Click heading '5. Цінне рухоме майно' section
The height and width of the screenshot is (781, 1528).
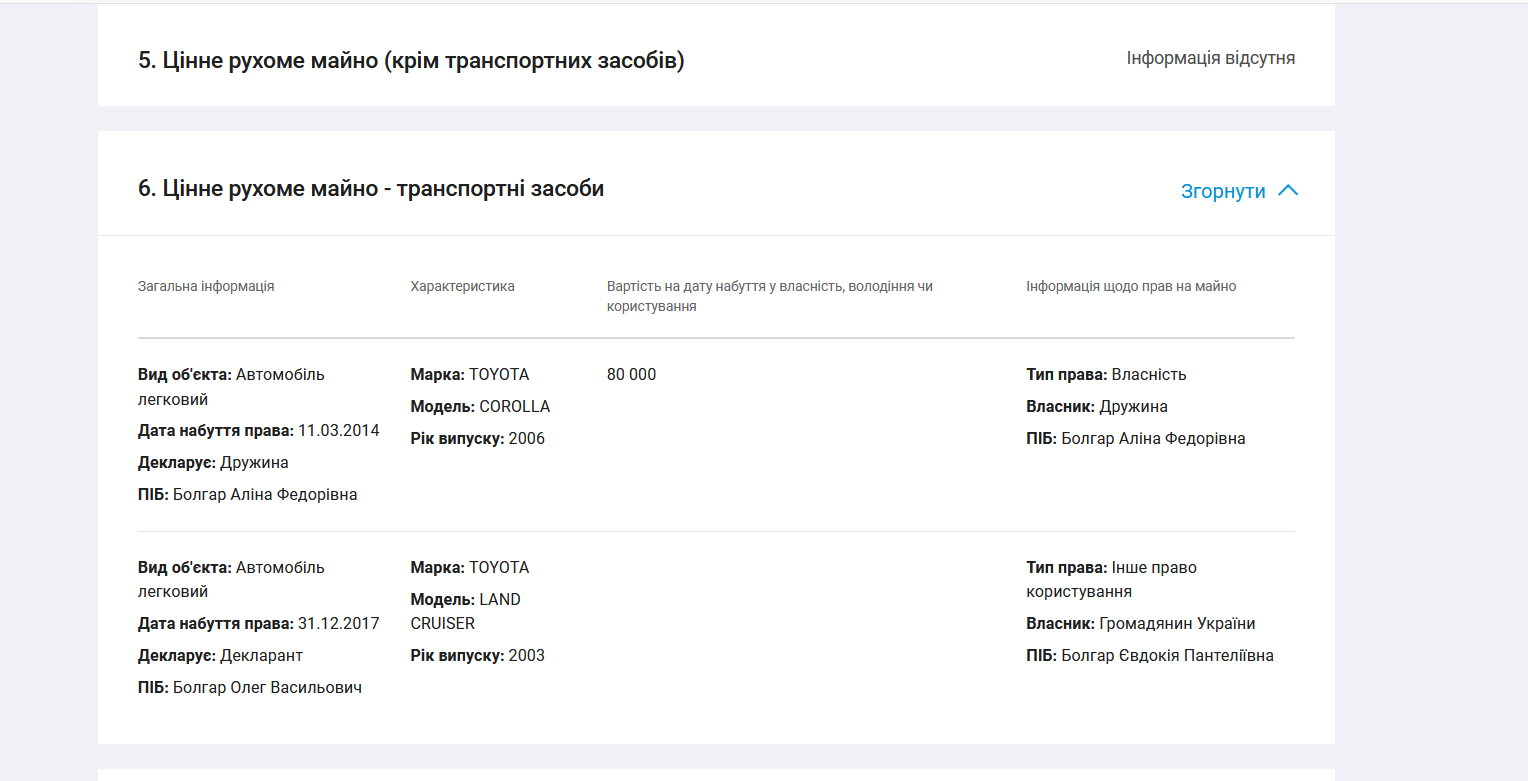411,60
